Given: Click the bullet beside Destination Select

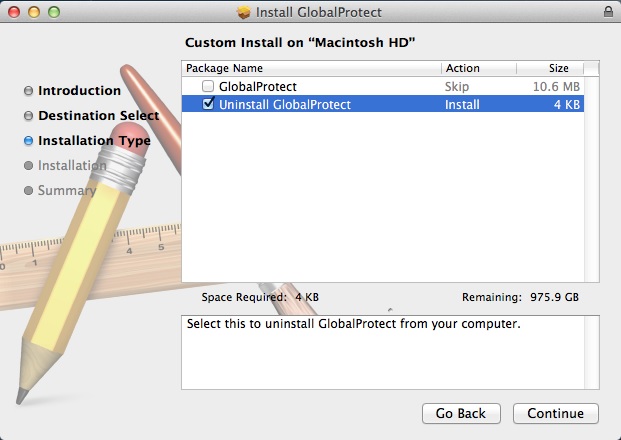Looking at the screenshot, I should click(29, 116).
